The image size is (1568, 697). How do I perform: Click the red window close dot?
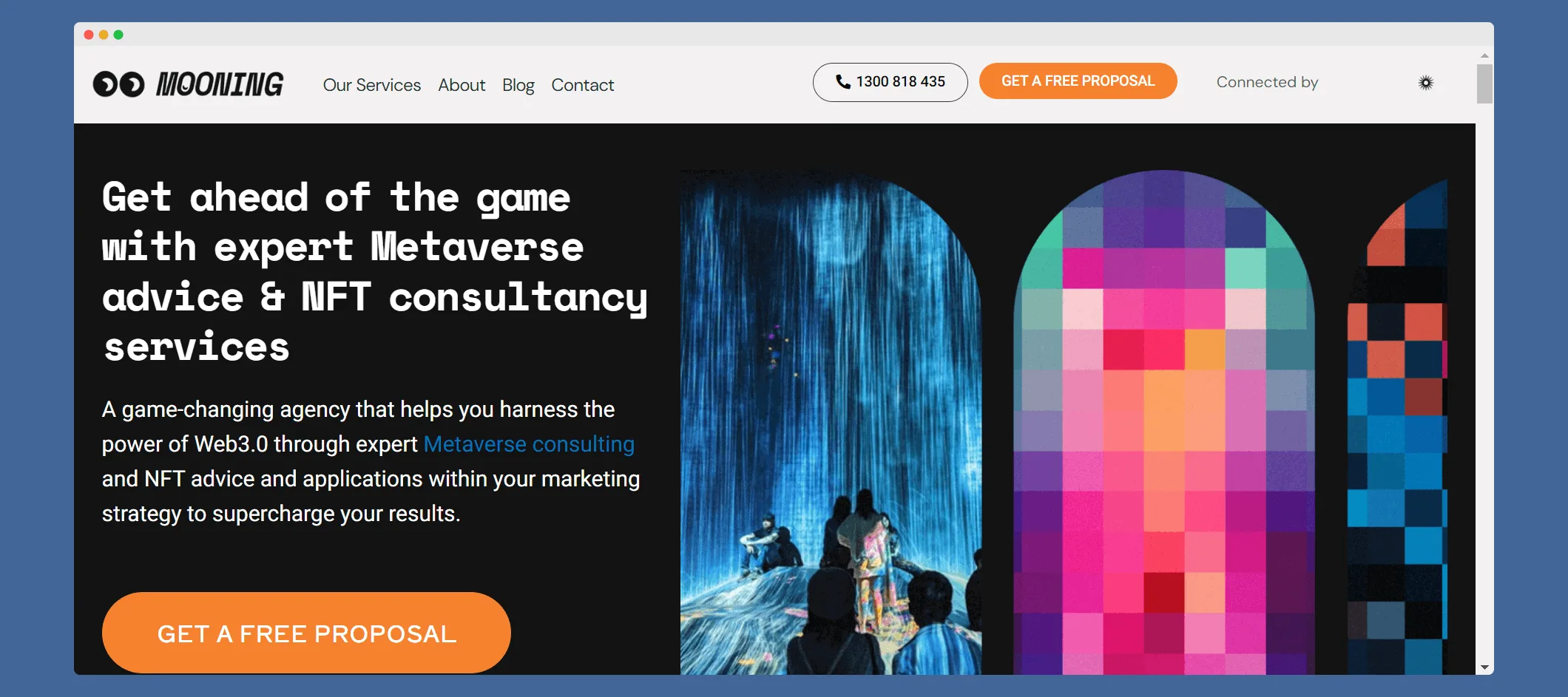[89, 35]
